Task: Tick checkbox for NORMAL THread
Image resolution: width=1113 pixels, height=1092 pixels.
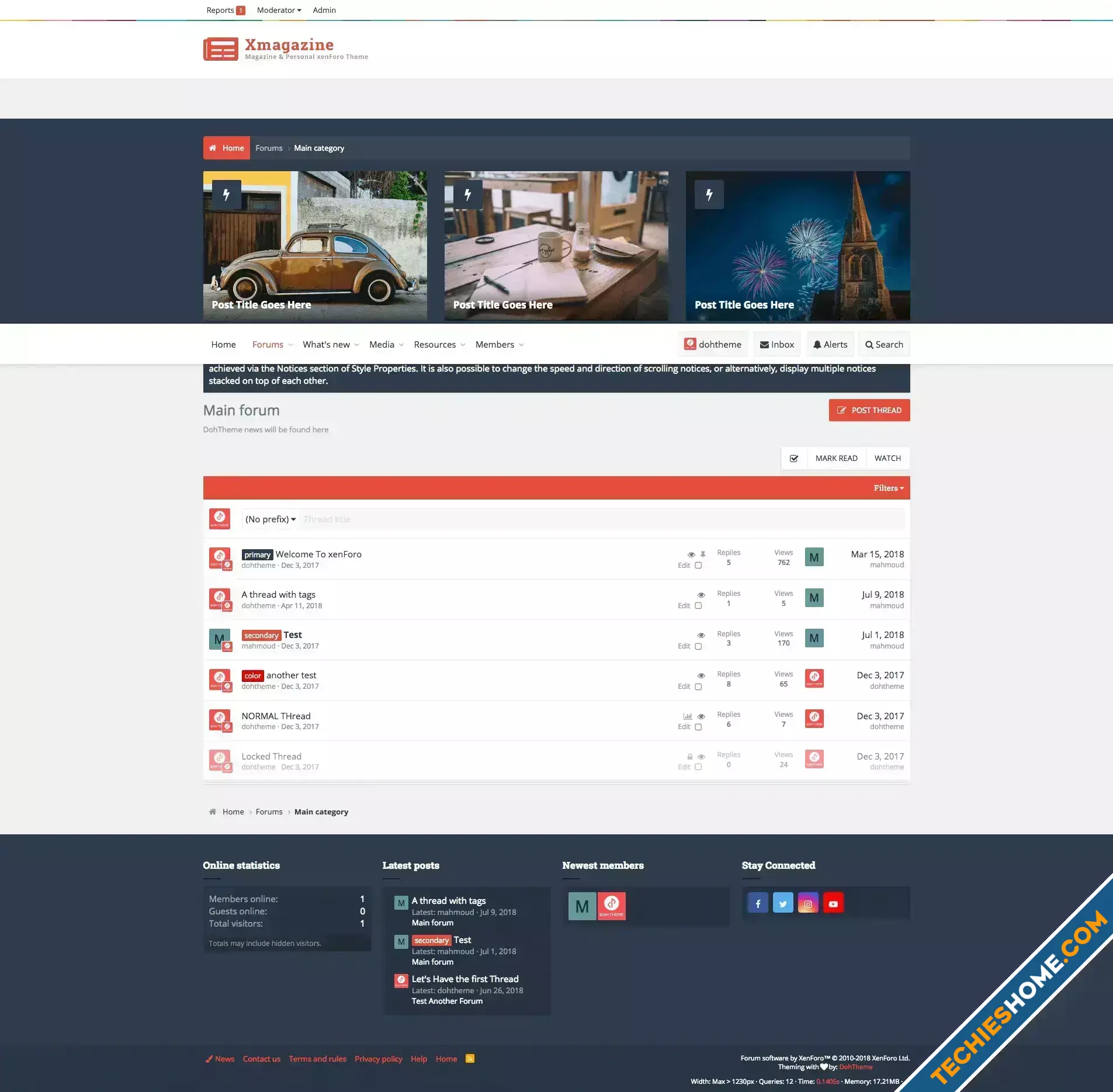Action: (698, 727)
